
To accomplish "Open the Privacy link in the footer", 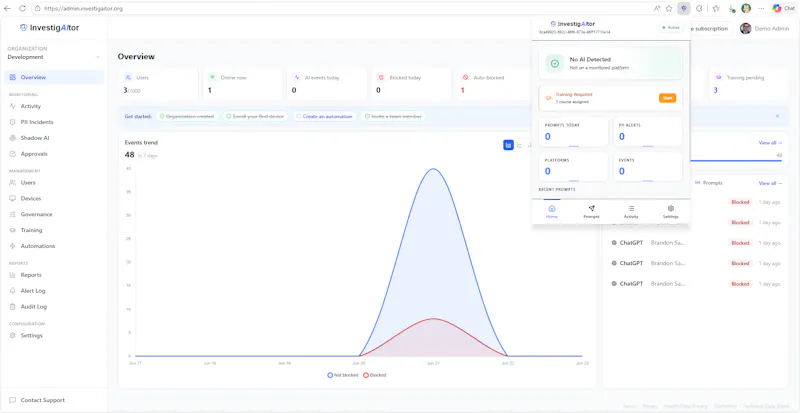I will [x=650, y=406].
